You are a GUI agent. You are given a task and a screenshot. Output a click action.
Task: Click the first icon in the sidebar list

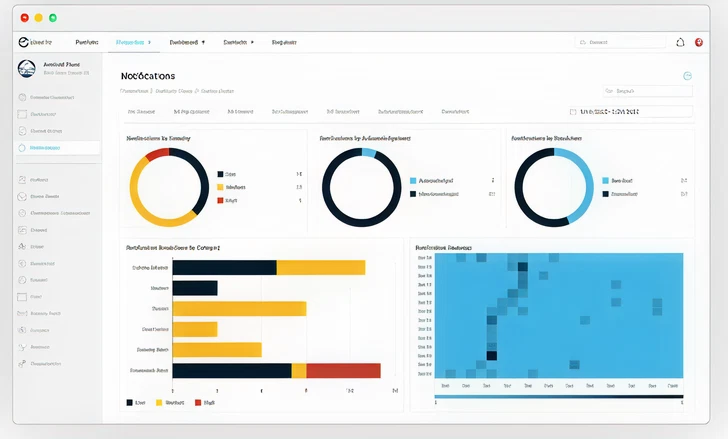pos(22,98)
